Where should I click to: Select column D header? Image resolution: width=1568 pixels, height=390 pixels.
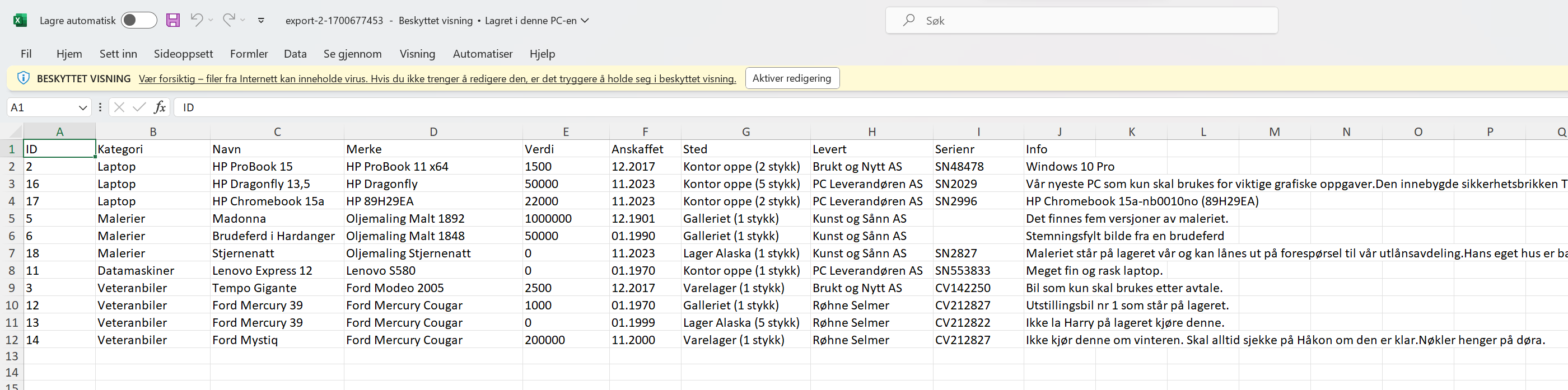(433, 131)
